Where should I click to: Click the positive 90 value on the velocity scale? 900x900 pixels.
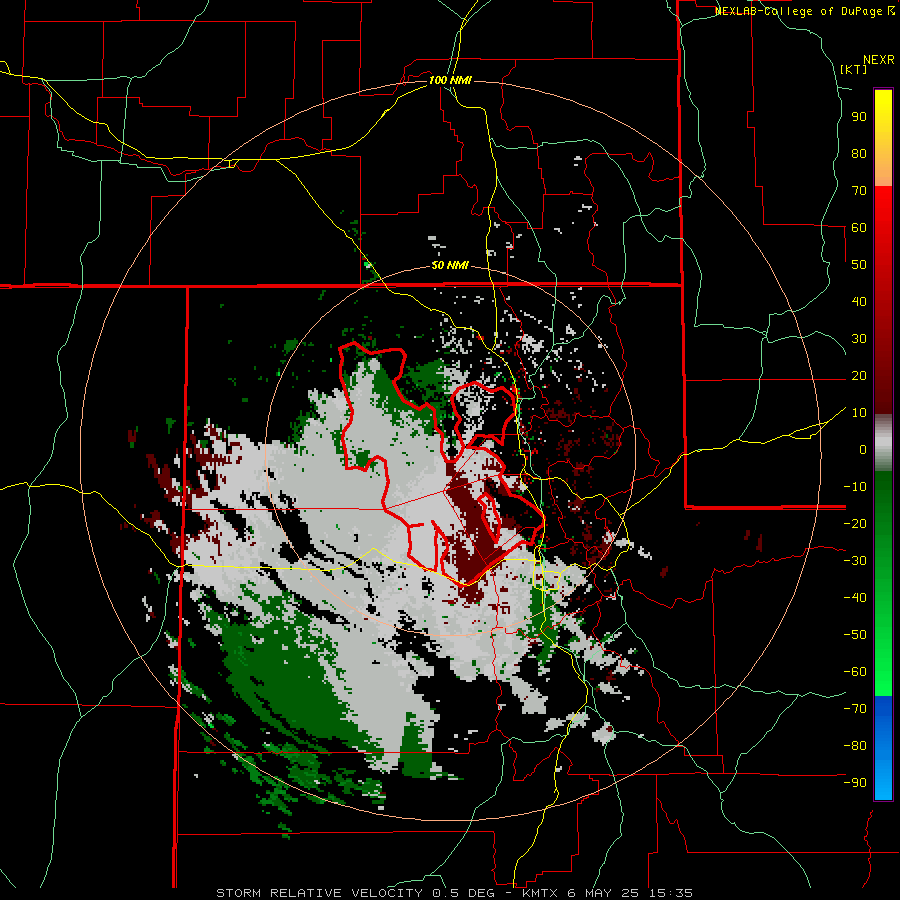tap(859, 117)
